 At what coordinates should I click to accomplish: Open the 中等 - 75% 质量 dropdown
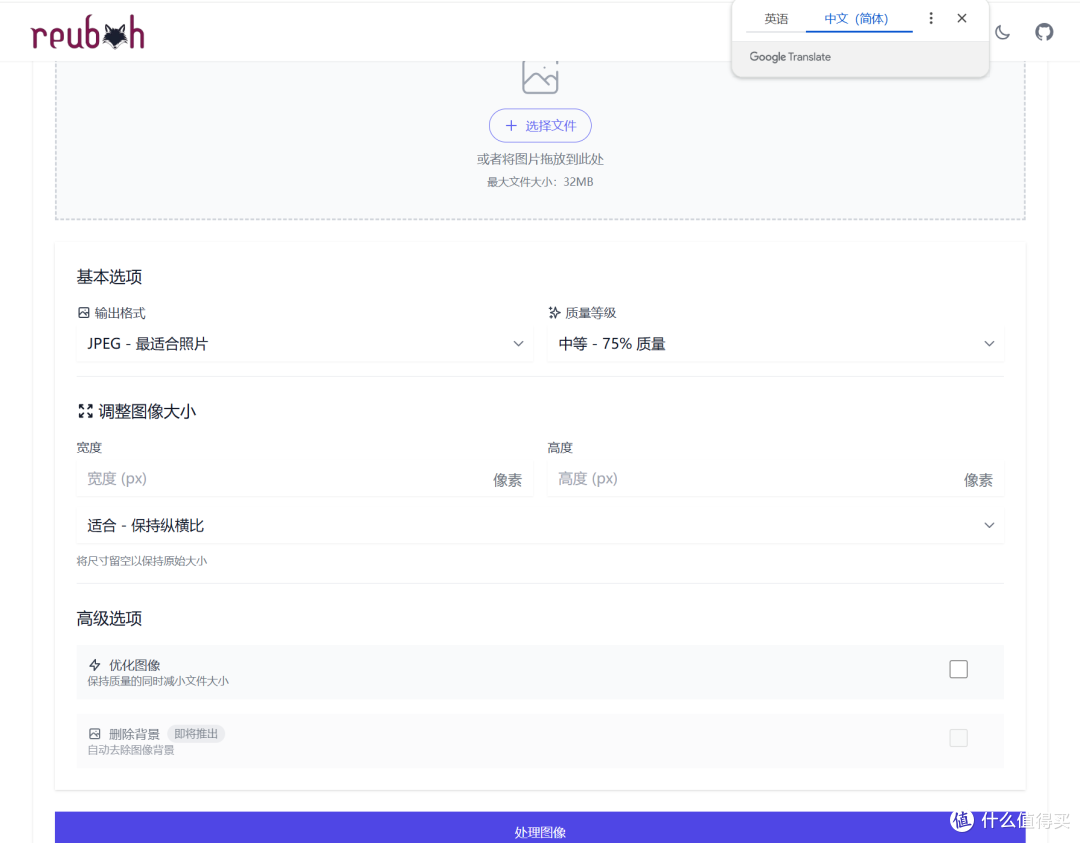pyautogui.click(x=776, y=344)
